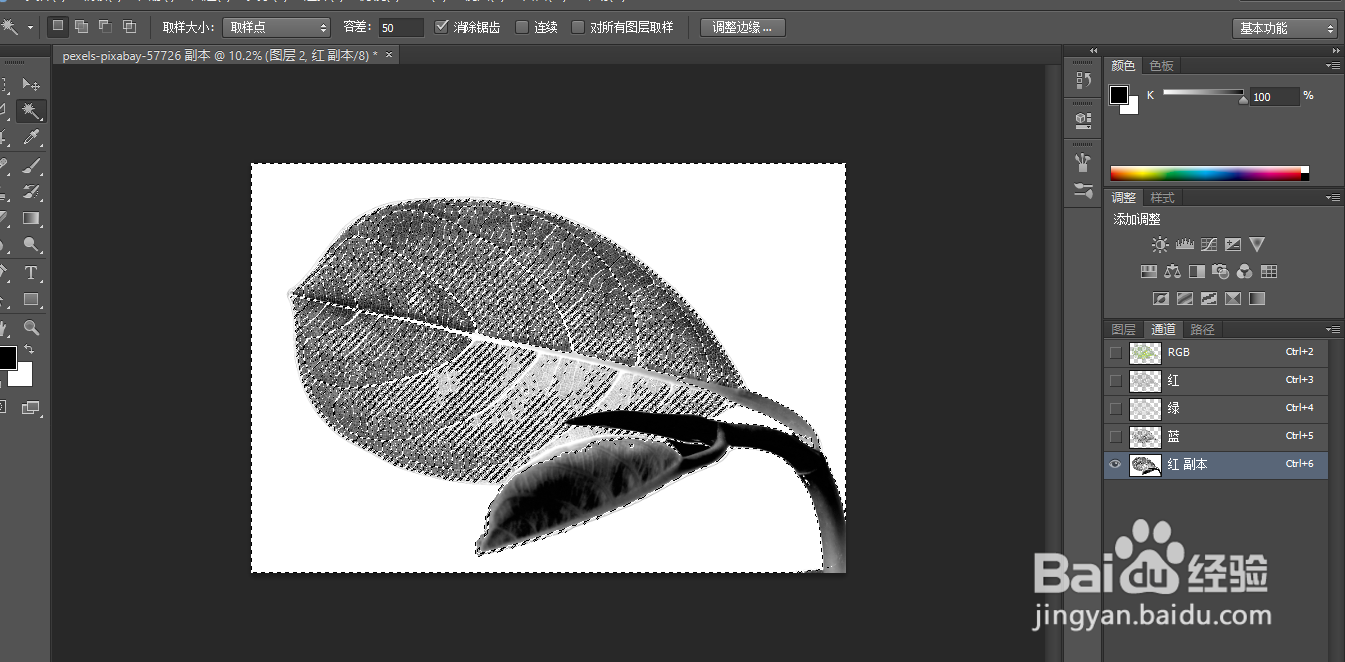Screen dimensions: 1345x662
Task: Choose New Selection mode in options bar
Action: tap(59, 27)
